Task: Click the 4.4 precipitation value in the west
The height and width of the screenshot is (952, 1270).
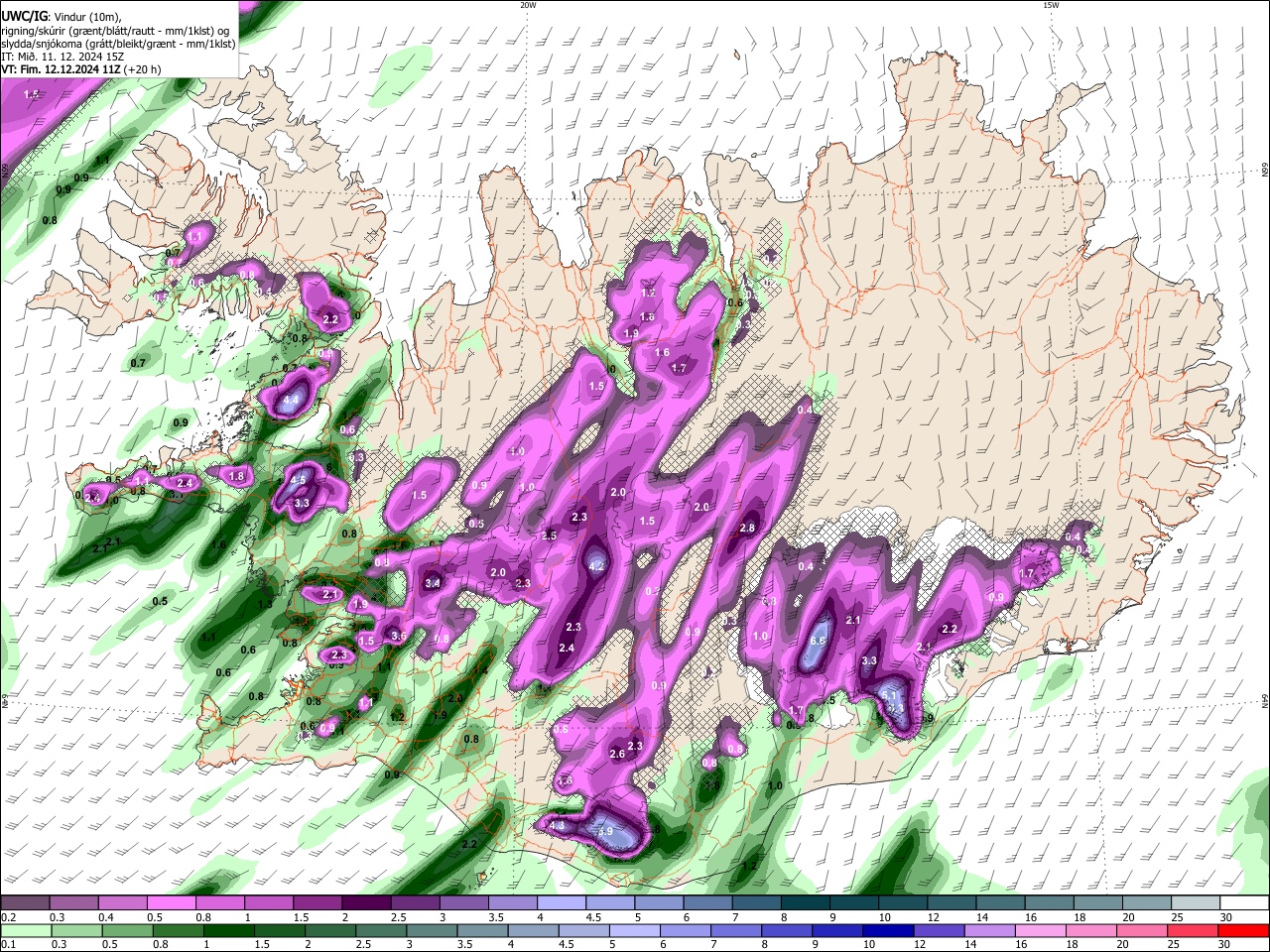Action: (291, 401)
